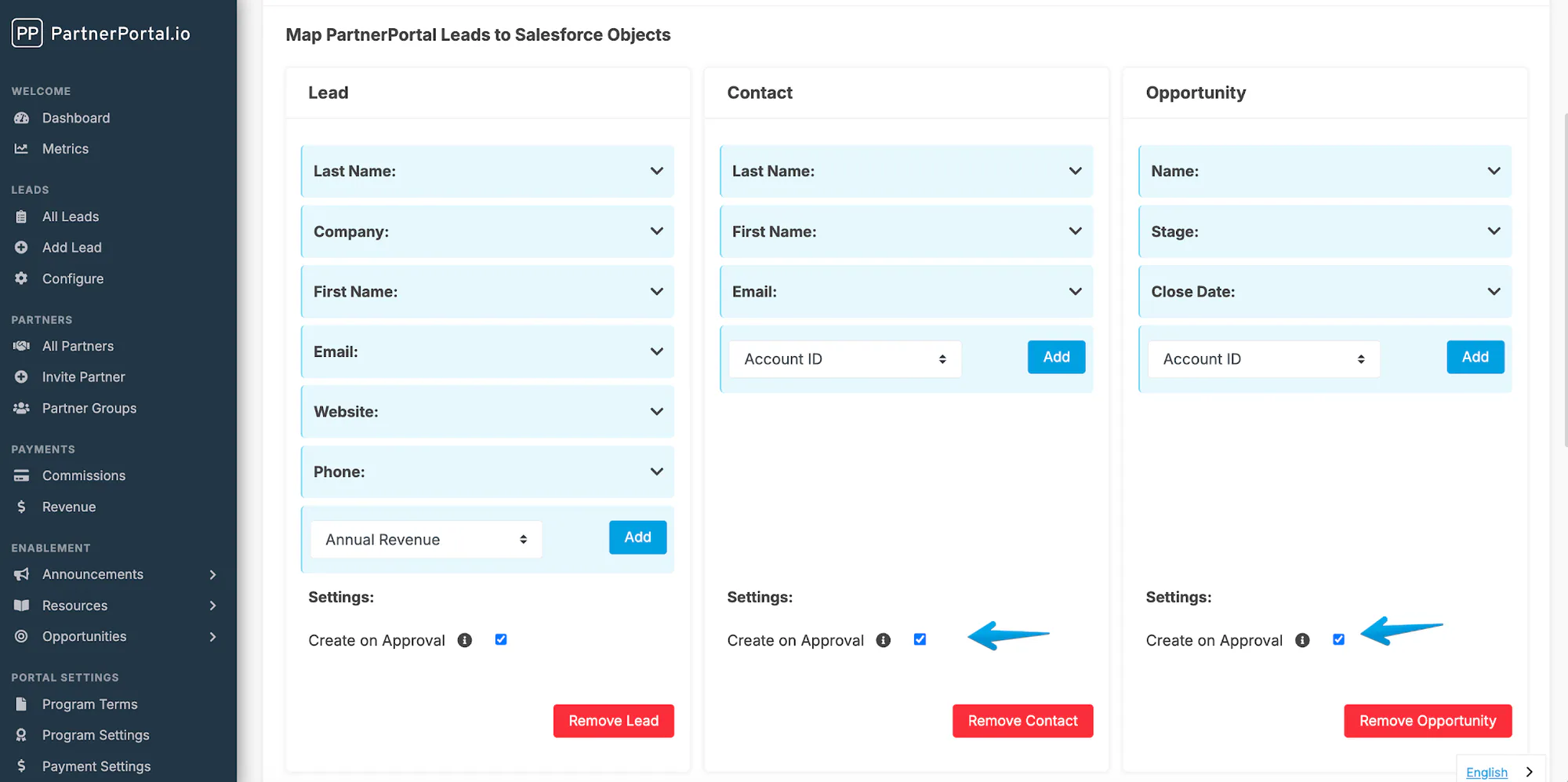Click the Program Settings ribbon icon

pyautogui.click(x=21, y=735)
